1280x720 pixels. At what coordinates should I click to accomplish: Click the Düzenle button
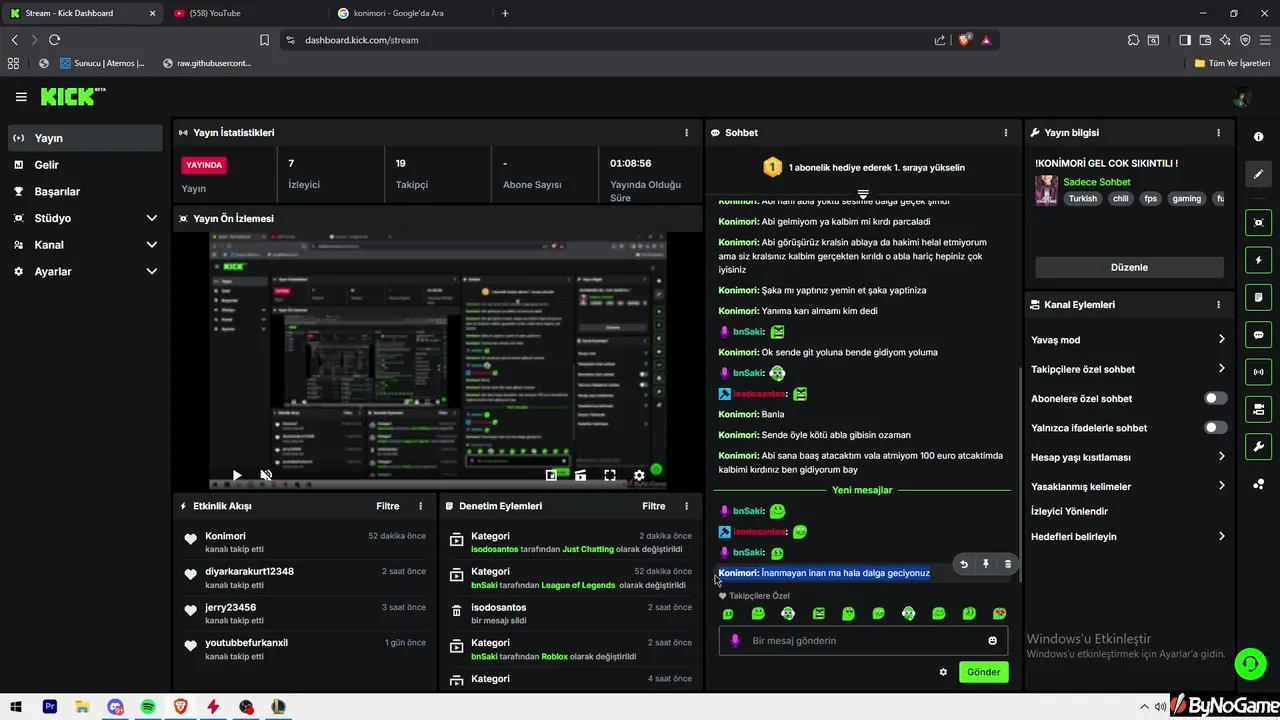click(x=1129, y=267)
